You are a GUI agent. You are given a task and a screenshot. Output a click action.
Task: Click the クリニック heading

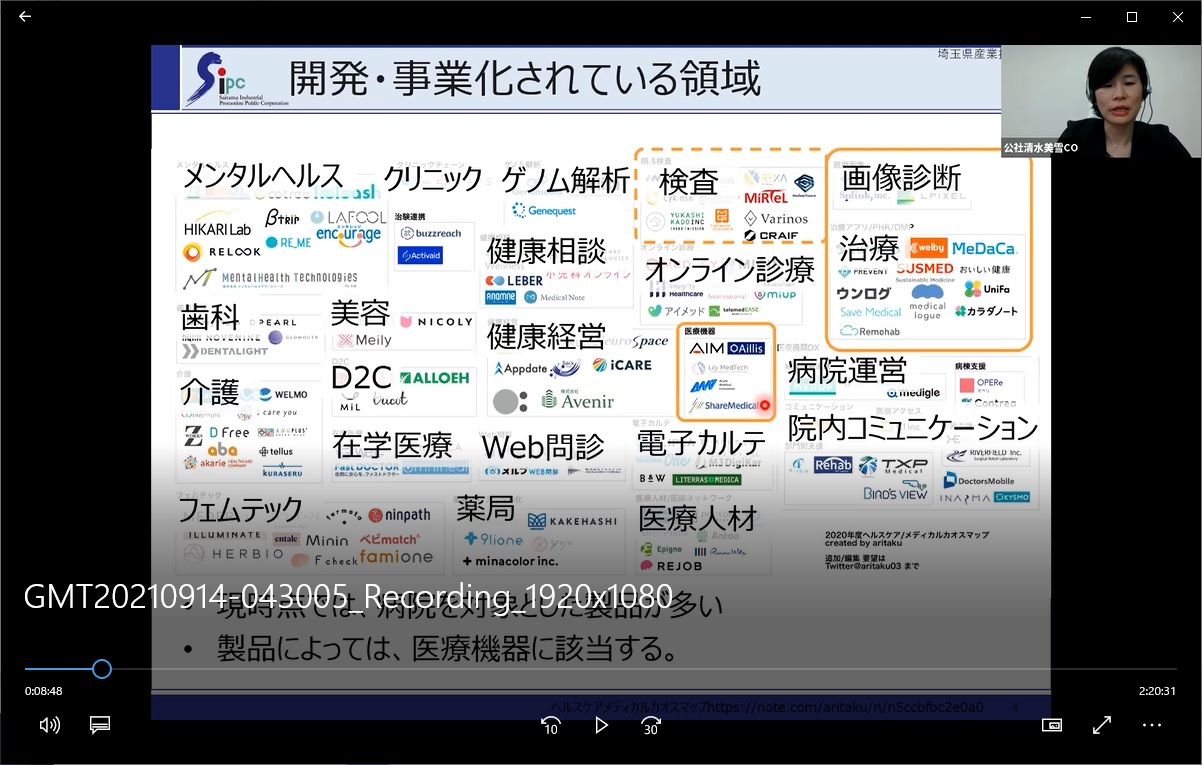(x=433, y=179)
